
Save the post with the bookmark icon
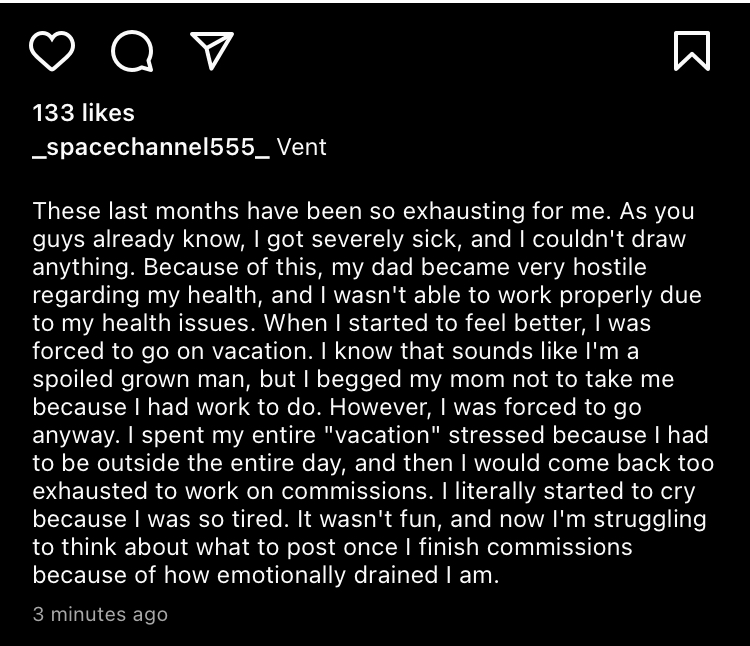pos(692,51)
